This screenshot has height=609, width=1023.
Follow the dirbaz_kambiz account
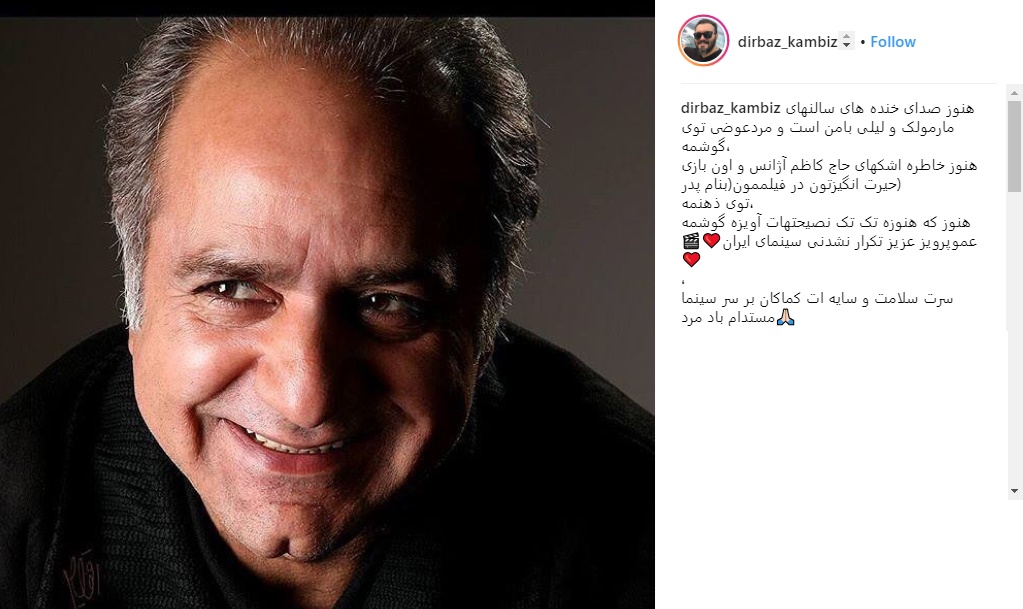pyautogui.click(x=893, y=42)
